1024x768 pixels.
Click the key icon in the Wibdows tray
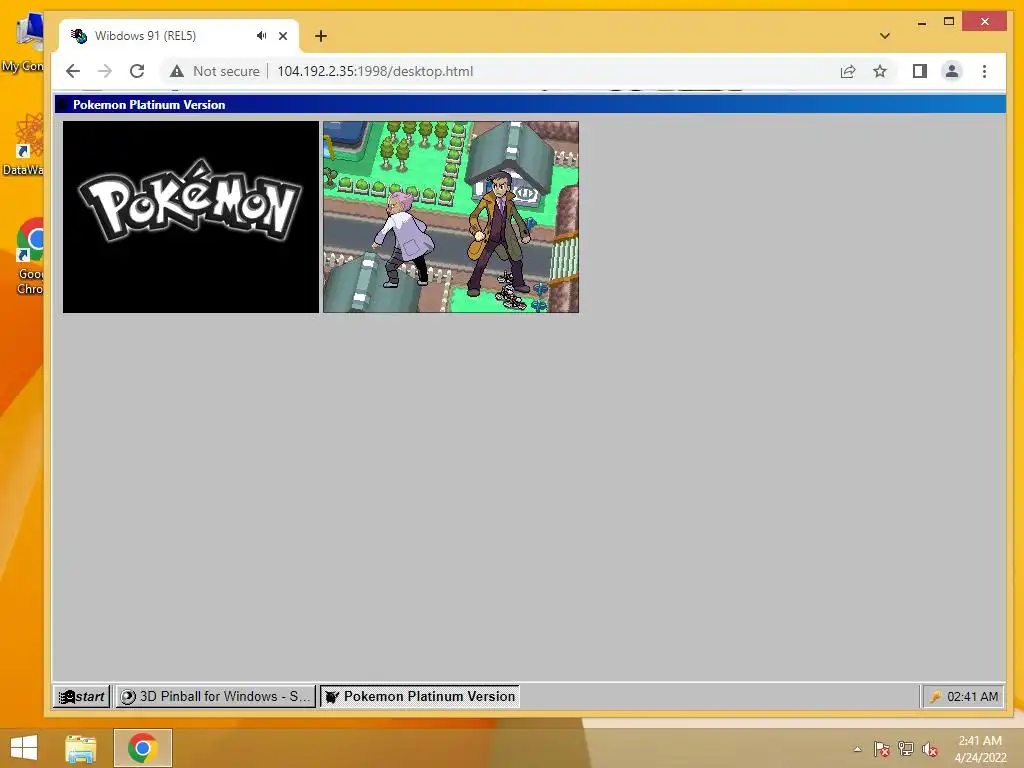point(935,697)
